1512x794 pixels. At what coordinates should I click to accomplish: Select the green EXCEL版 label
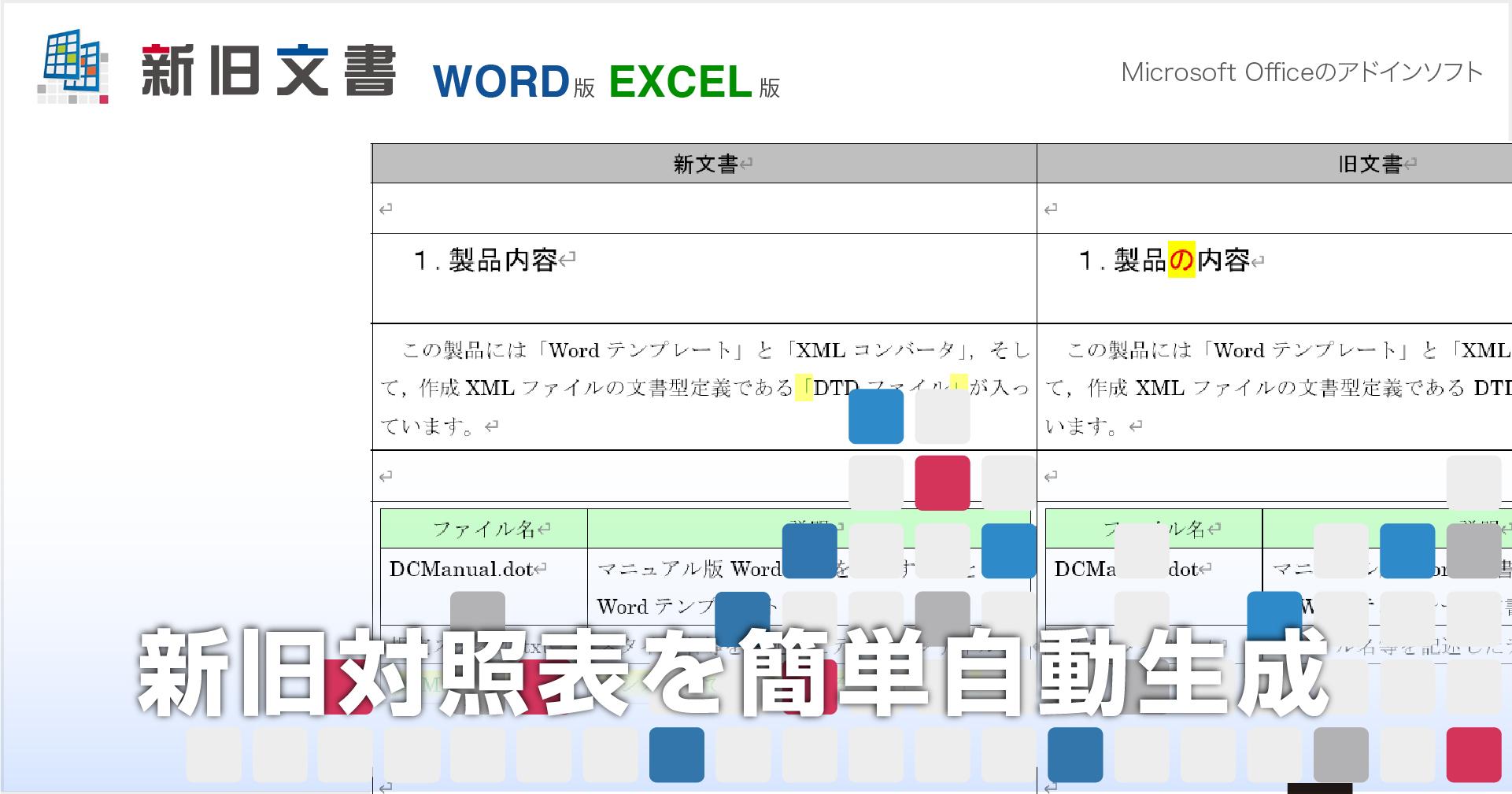[693, 82]
